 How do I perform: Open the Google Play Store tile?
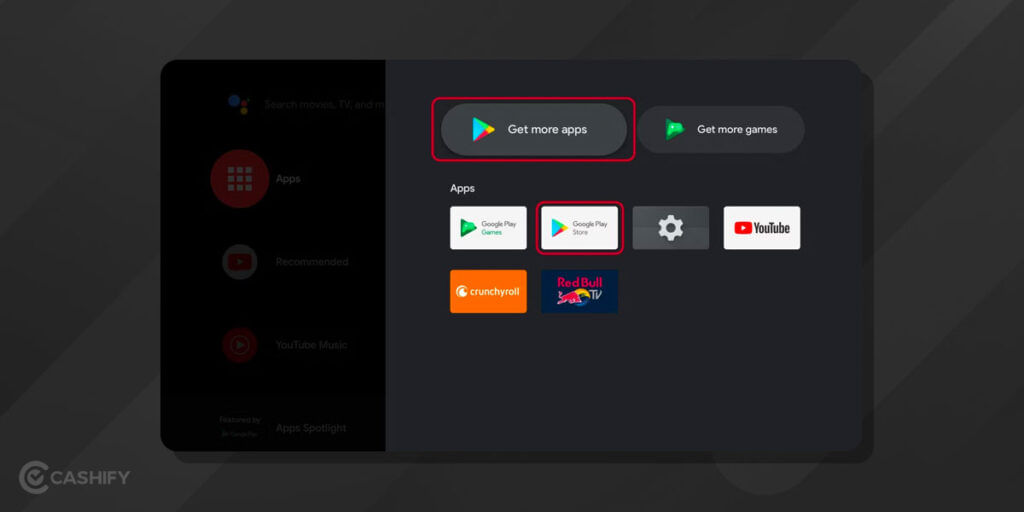(579, 228)
